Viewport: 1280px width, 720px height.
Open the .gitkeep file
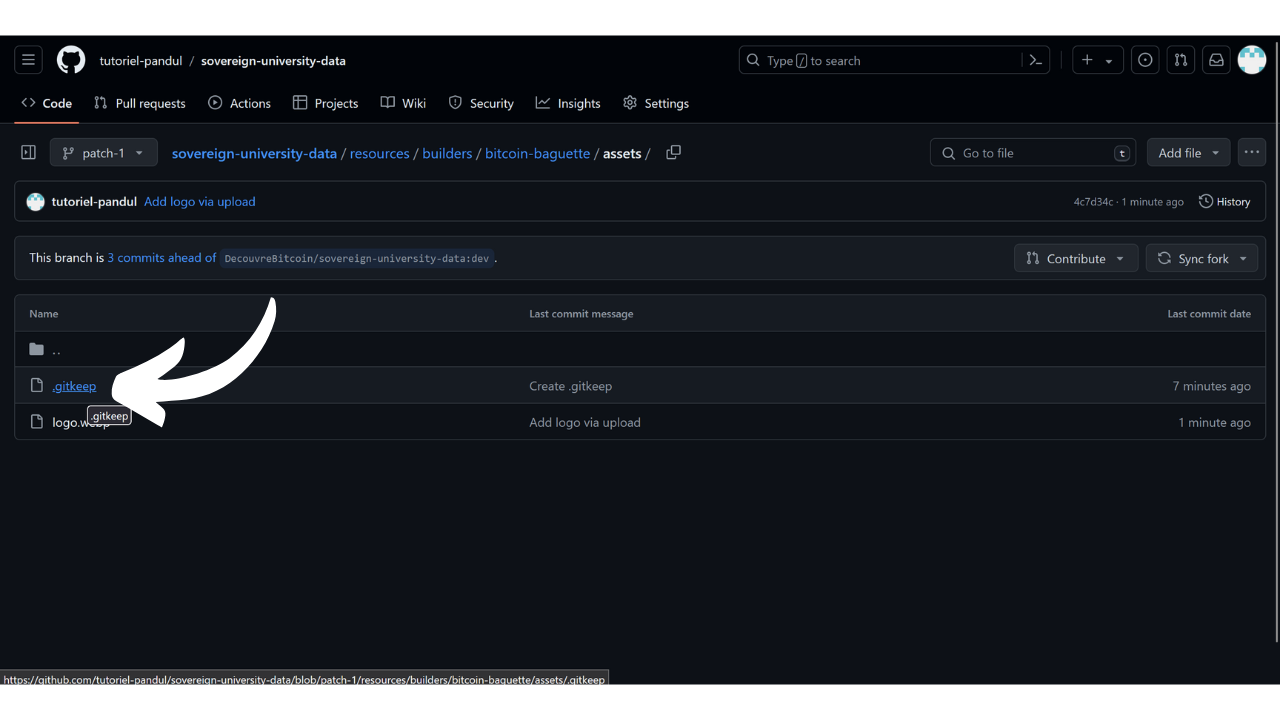74,386
